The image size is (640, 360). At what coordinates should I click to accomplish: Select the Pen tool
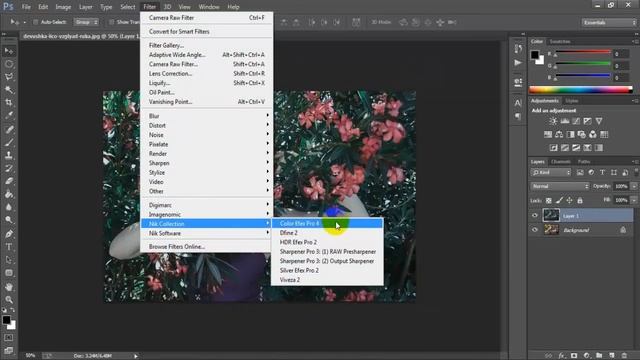9,234
